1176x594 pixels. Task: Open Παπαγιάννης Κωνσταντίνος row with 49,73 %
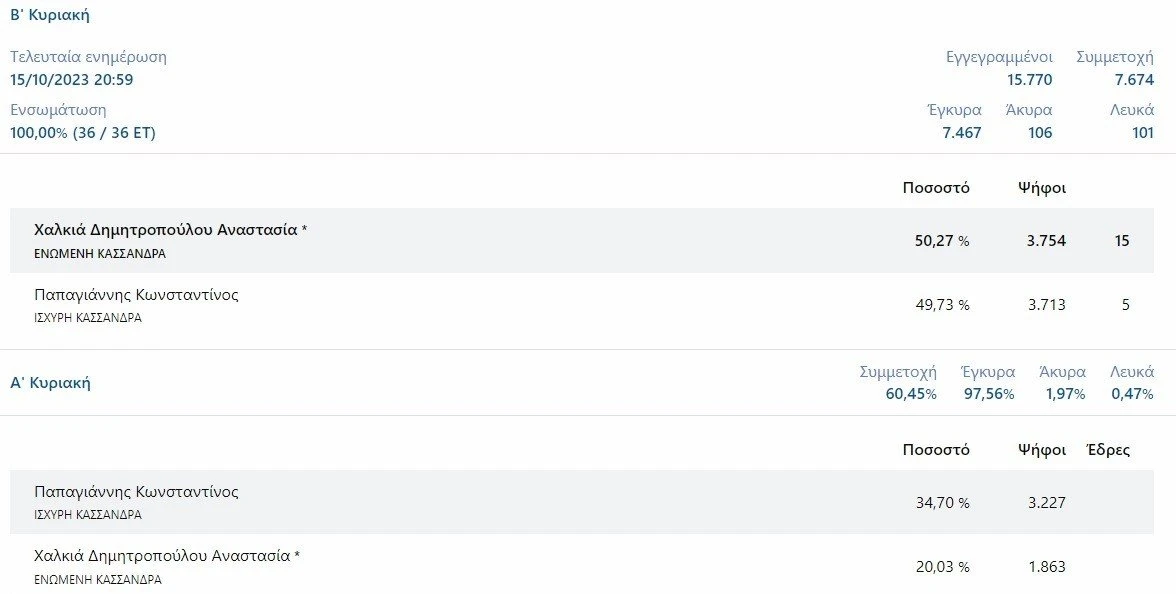point(581,304)
